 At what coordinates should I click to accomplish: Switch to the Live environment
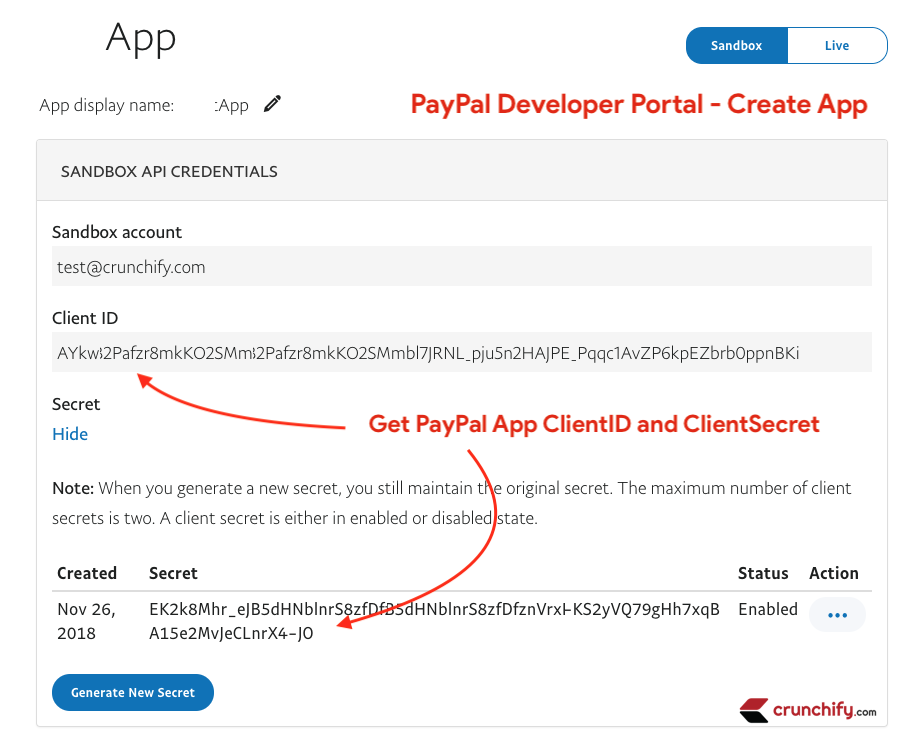click(x=837, y=45)
